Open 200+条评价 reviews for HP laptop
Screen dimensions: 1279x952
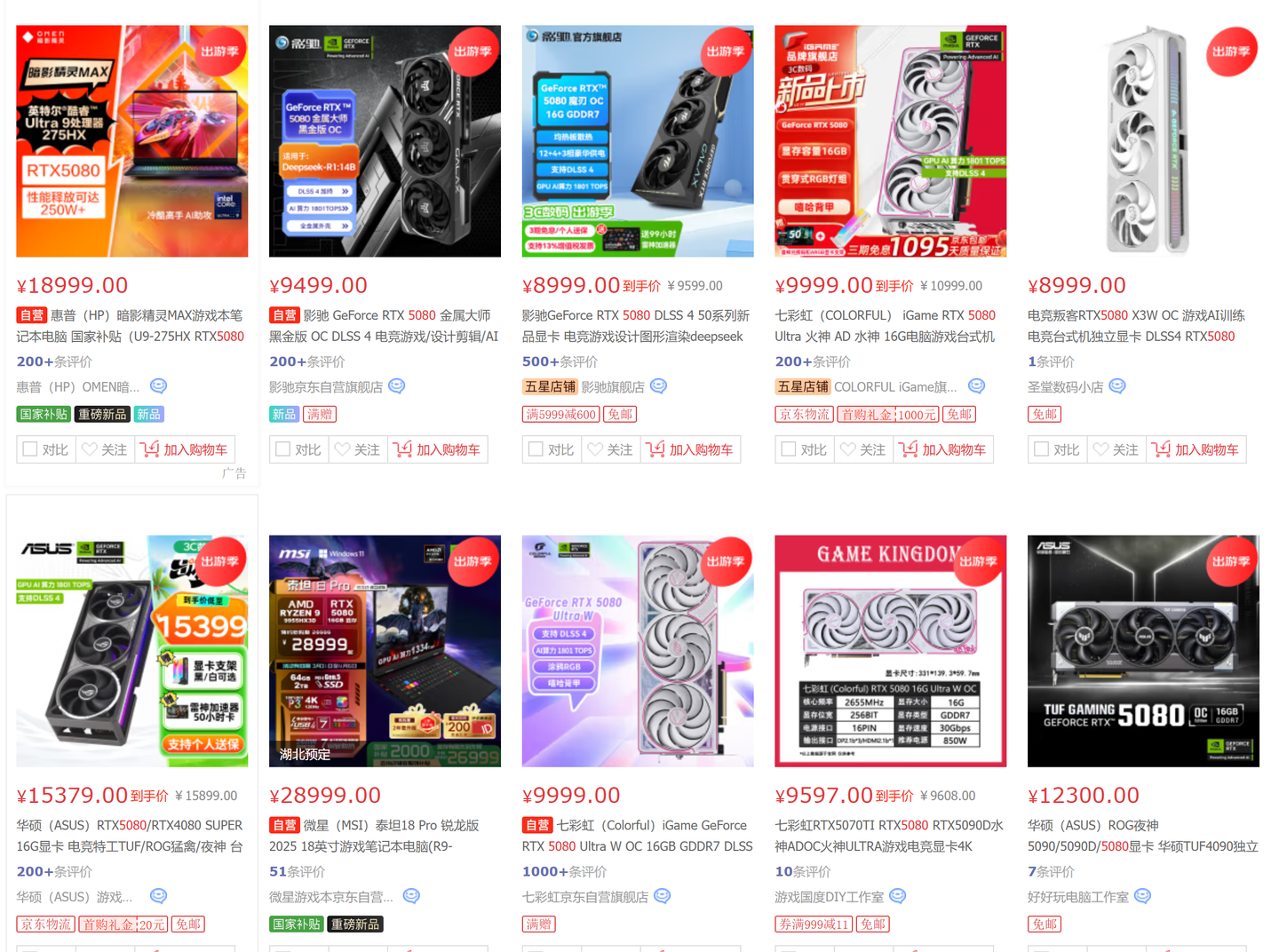click(x=54, y=361)
